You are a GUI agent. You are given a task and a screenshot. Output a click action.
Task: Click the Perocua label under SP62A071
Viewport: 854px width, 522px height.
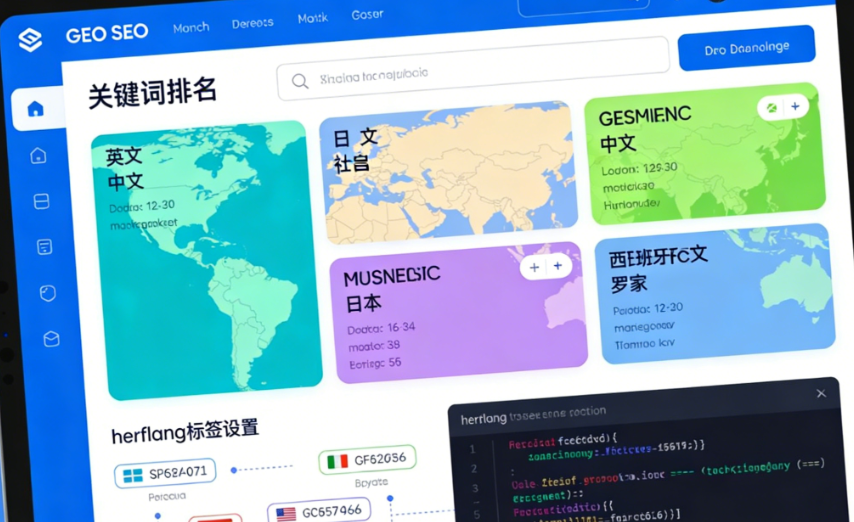pyautogui.click(x=167, y=496)
